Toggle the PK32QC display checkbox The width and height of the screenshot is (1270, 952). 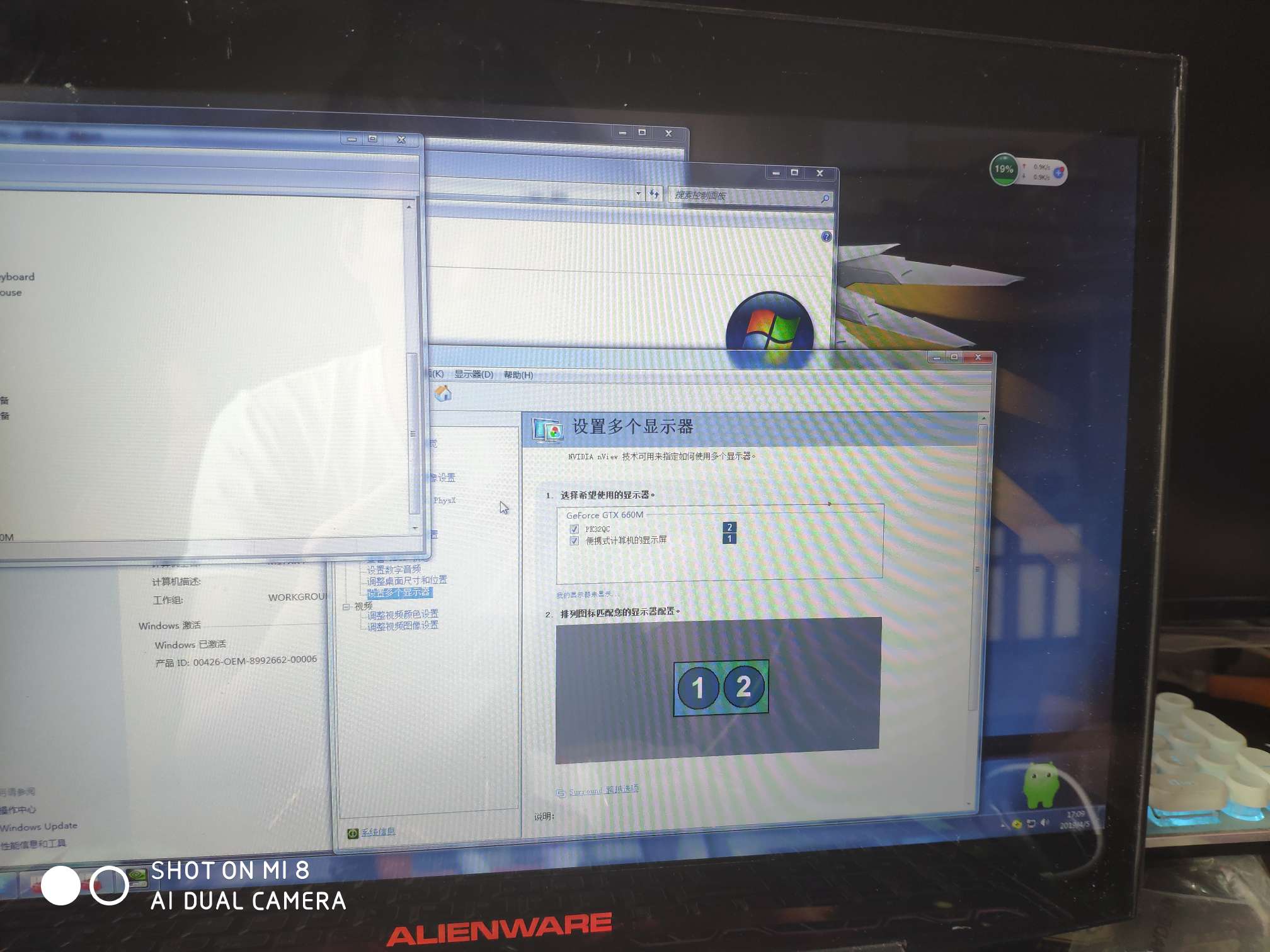click(574, 529)
